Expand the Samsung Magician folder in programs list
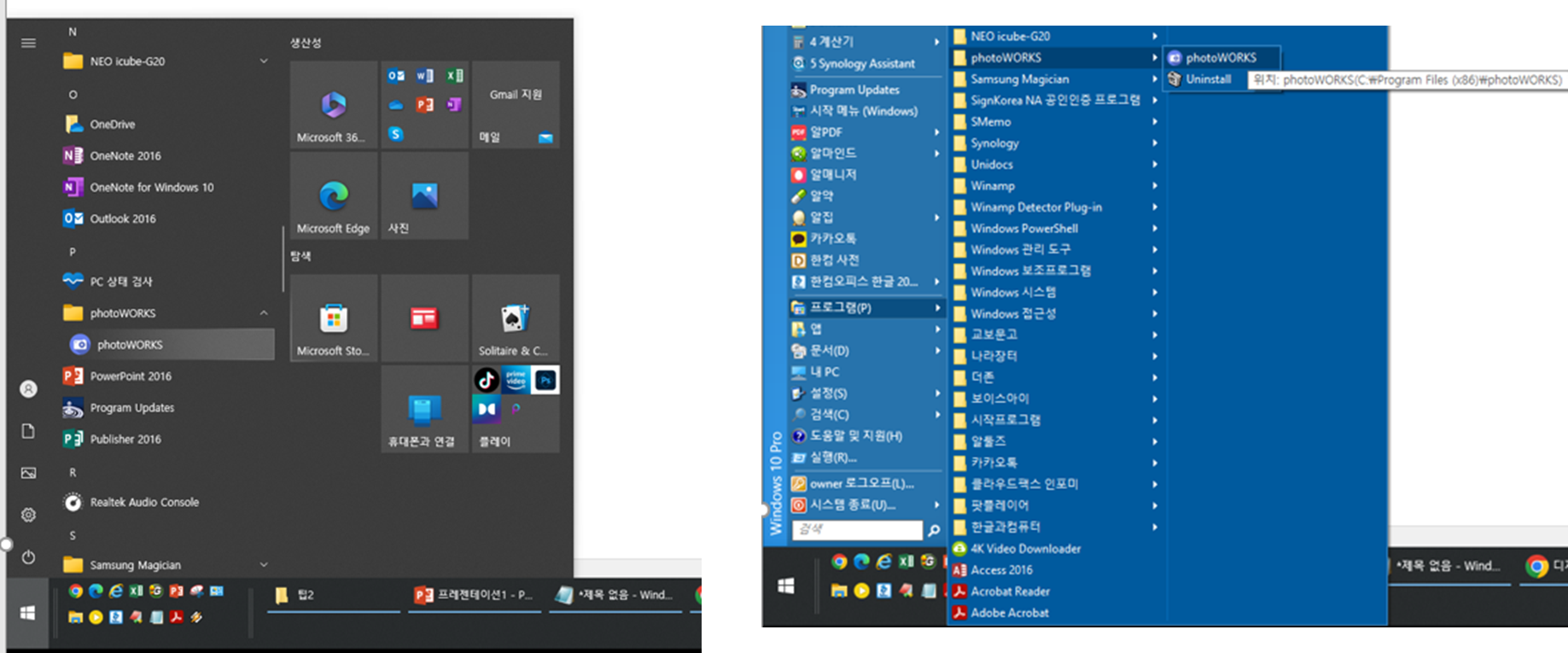The image size is (1568, 653). (1056, 79)
